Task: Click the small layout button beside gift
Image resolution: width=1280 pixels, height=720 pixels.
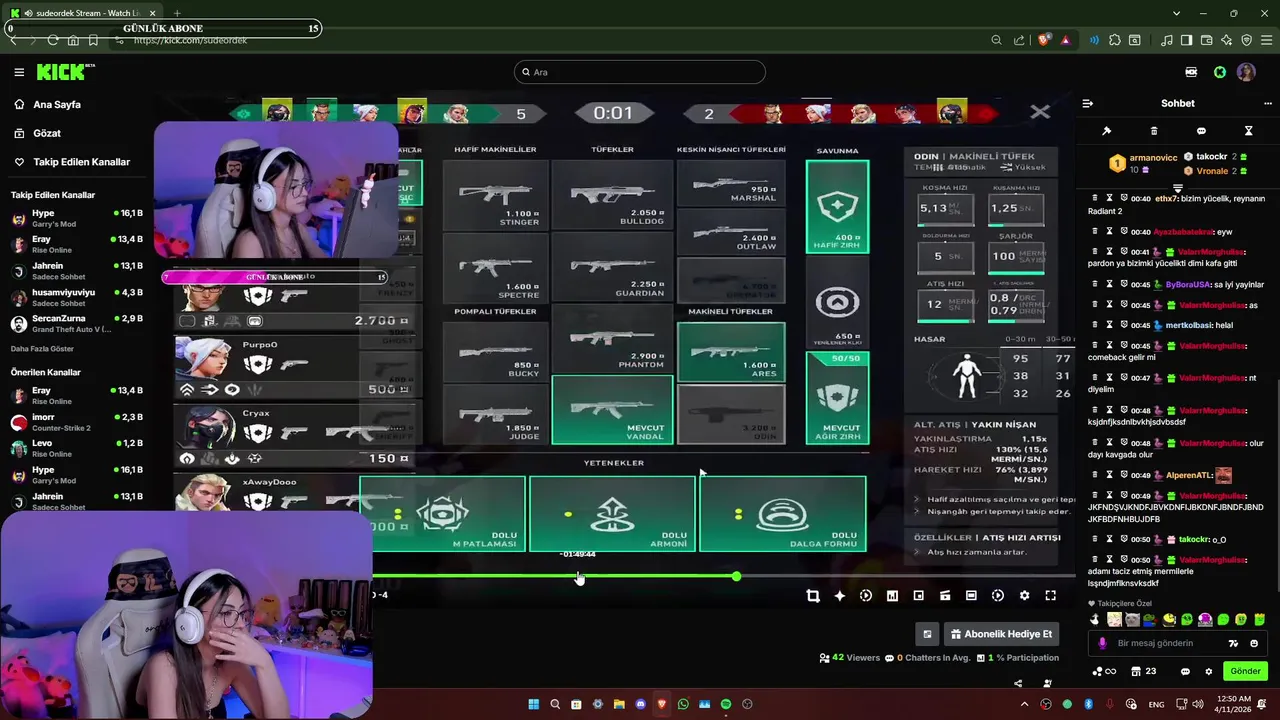Action: (x=927, y=634)
